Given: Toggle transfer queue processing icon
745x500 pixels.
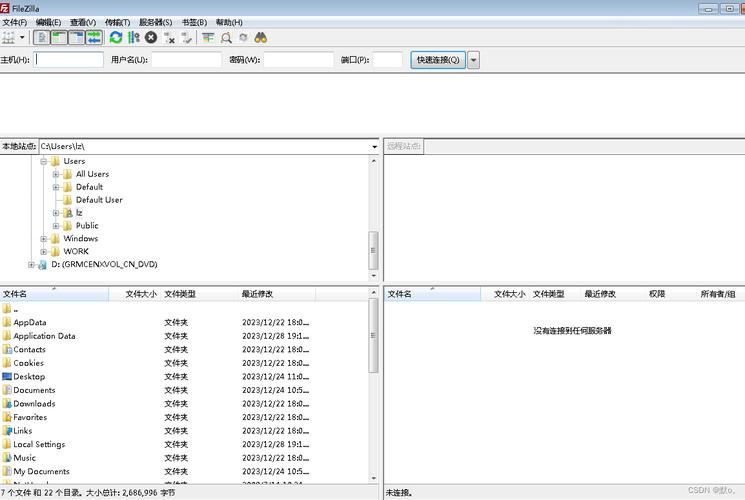Looking at the screenshot, I should (x=134, y=38).
